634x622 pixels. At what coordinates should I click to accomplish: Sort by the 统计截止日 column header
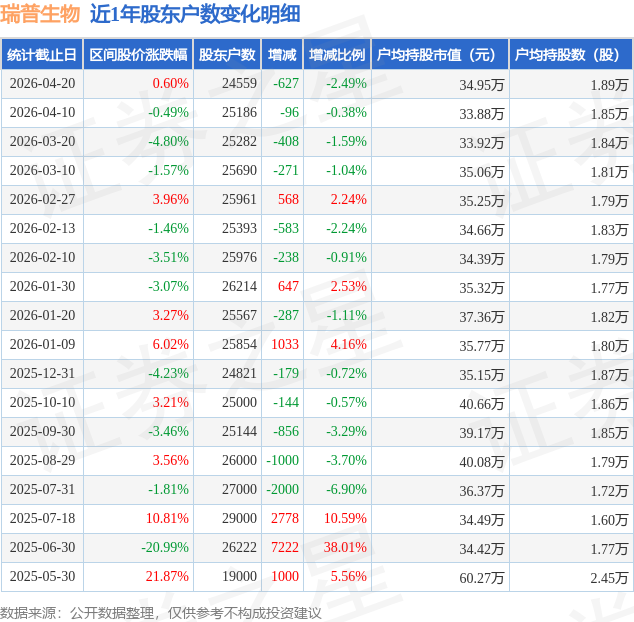point(42,55)
